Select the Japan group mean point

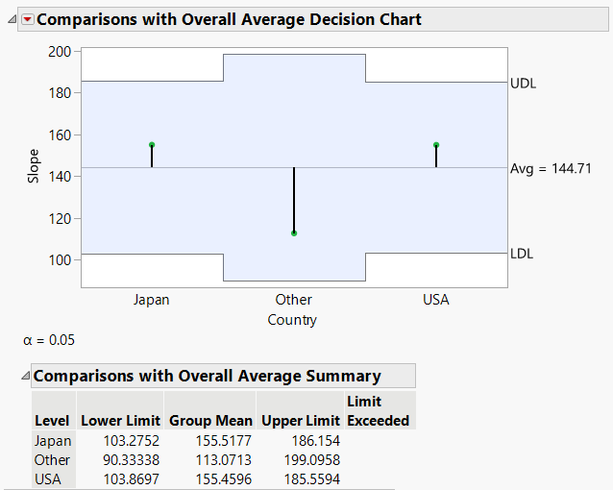pyautogui.click(x=152, y=145)
